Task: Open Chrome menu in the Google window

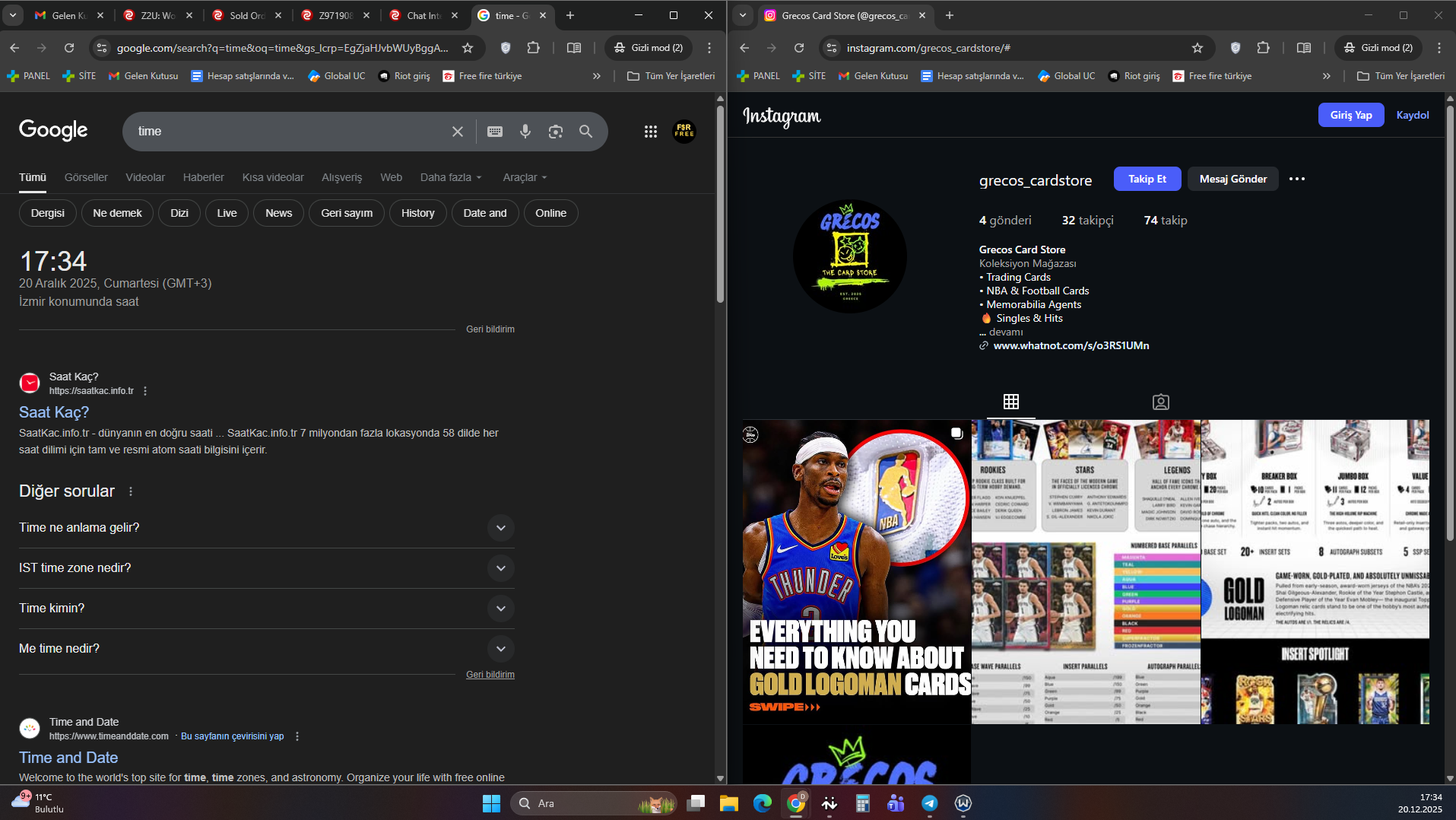Action: click(709, 48)
